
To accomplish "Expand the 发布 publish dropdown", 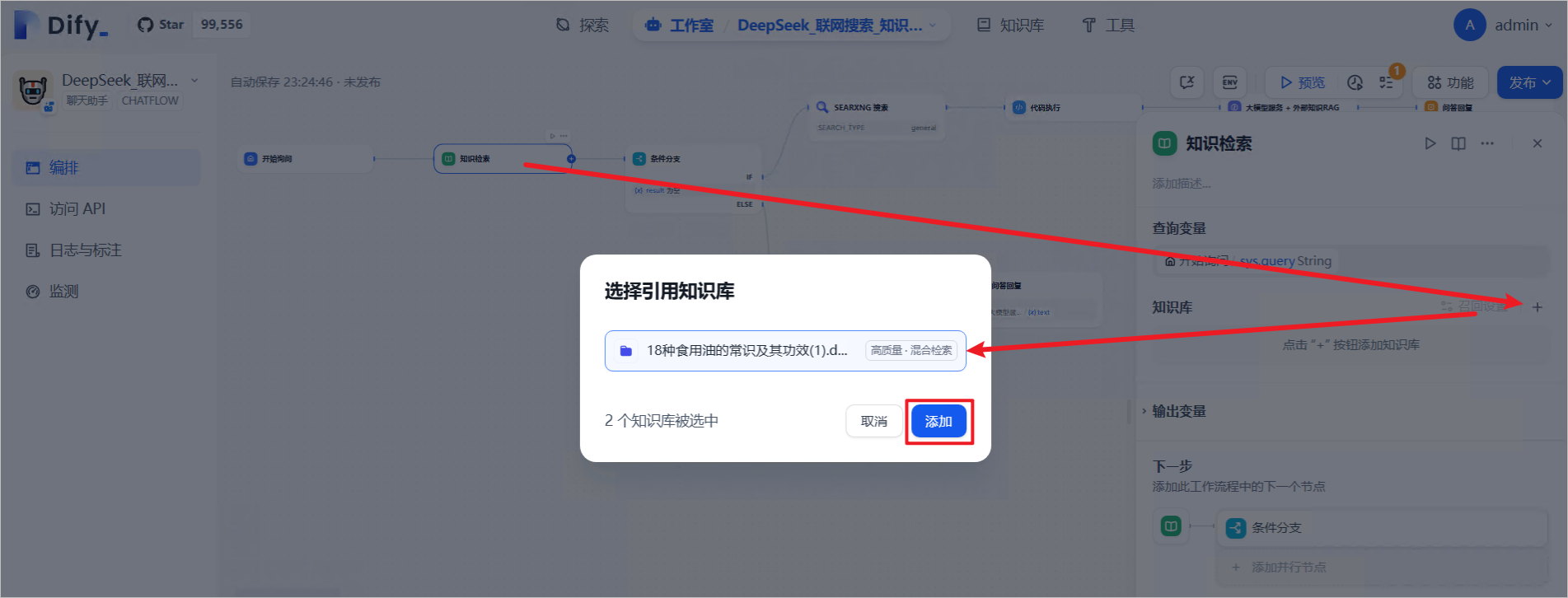I will tap(1529, 82).
